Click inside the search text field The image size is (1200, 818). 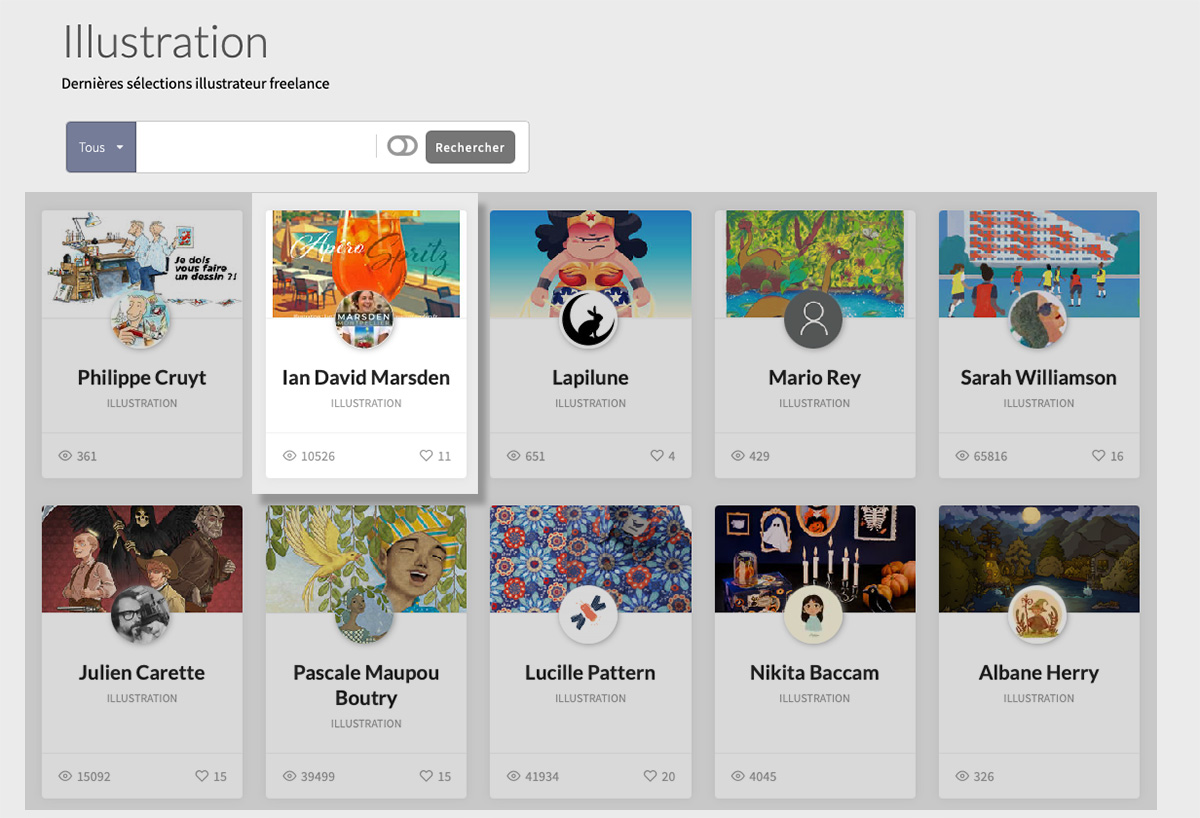tap(255, 147)
